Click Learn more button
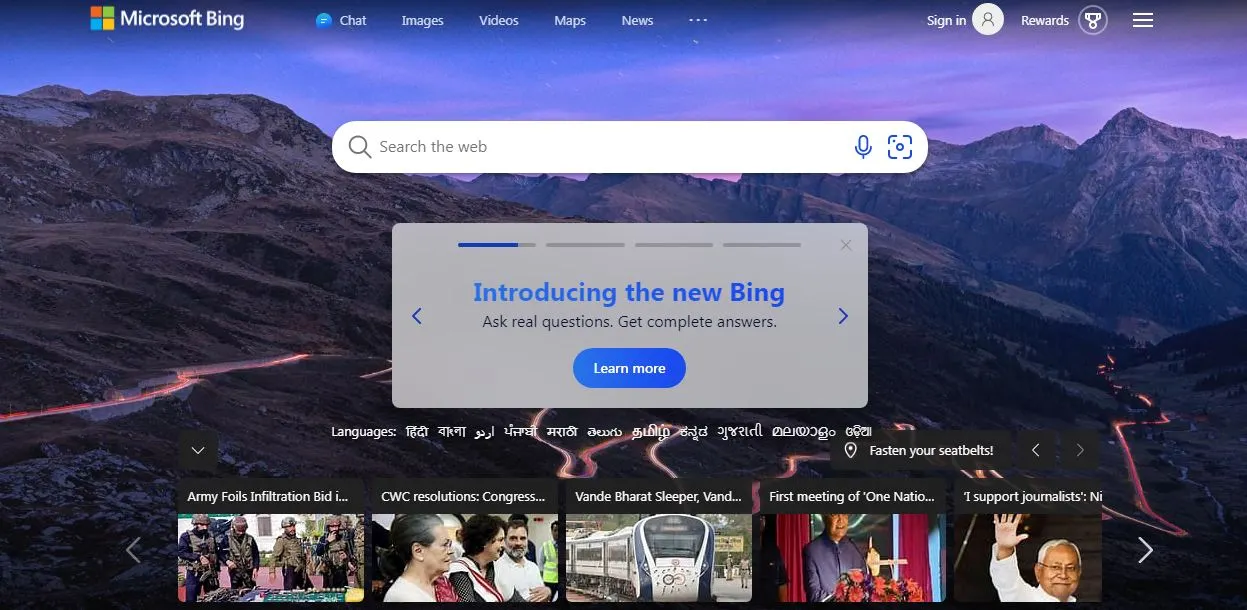This screenshot has width=1247, height=610. point(629,368)
